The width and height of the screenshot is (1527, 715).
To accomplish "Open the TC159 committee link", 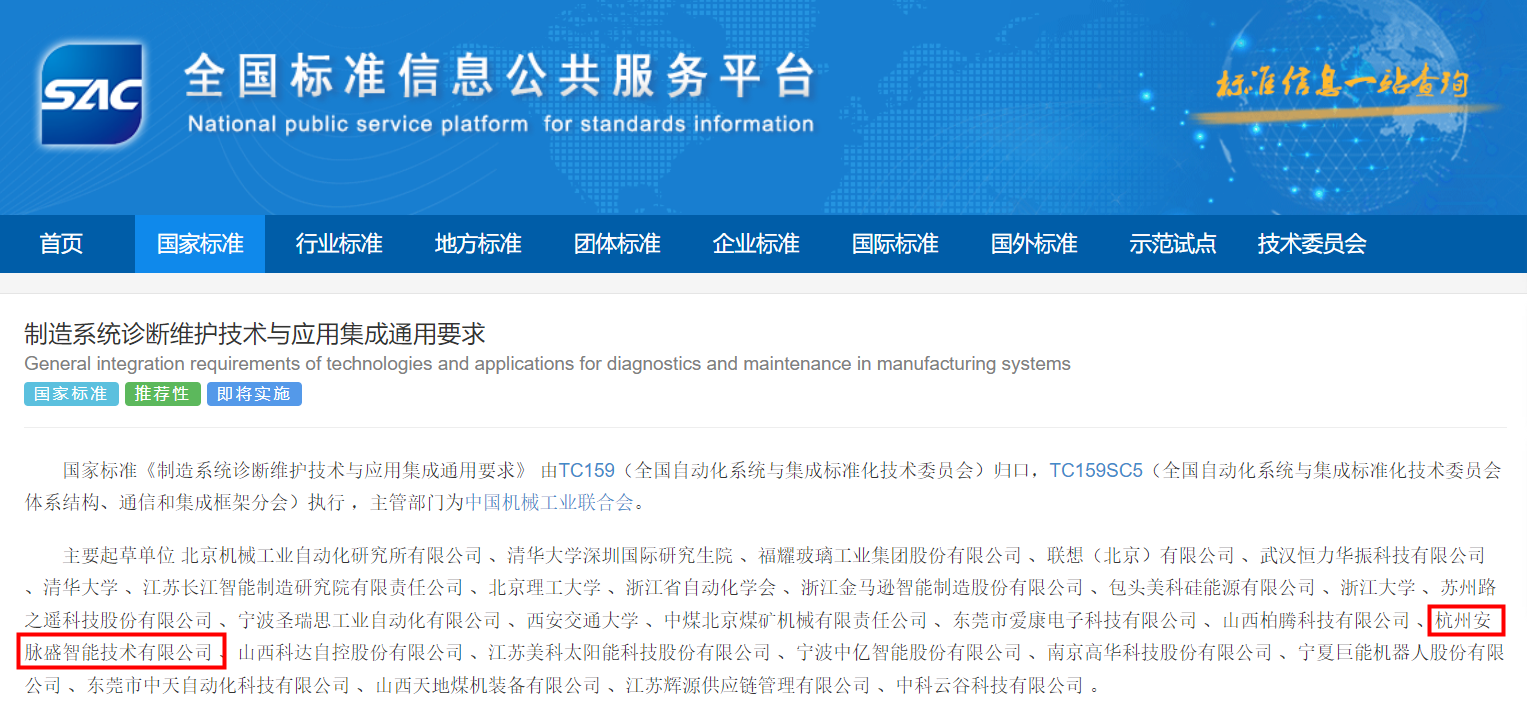I will [586, 470].
